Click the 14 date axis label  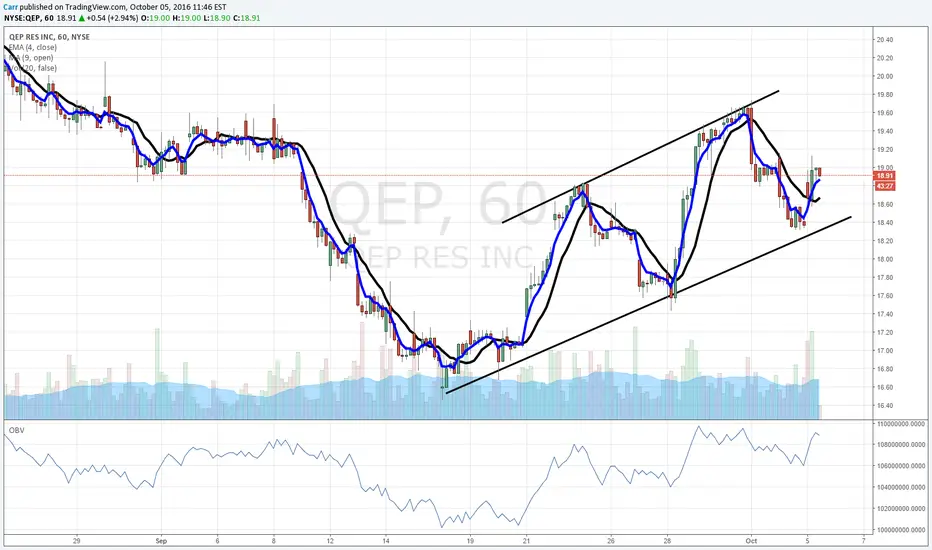click(386, 541)
